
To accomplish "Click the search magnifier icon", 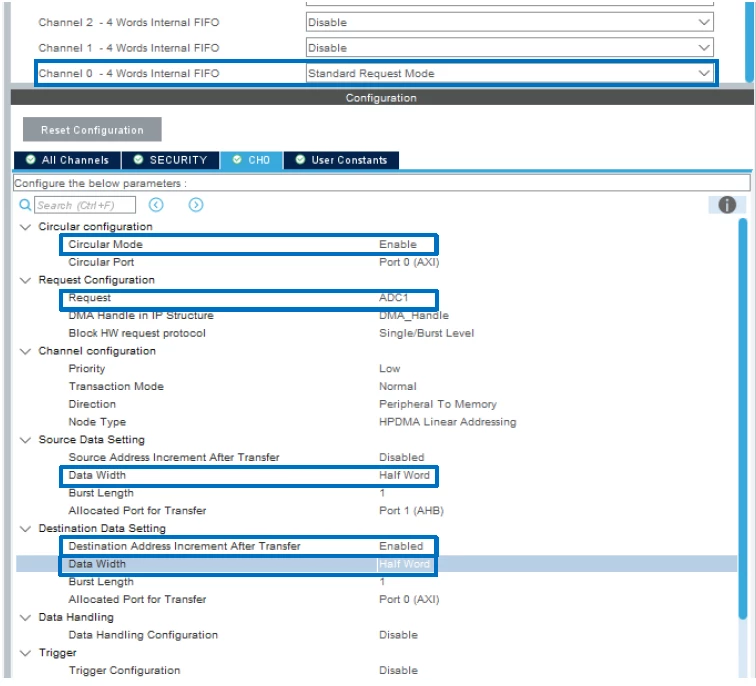I will click(25, 205).
